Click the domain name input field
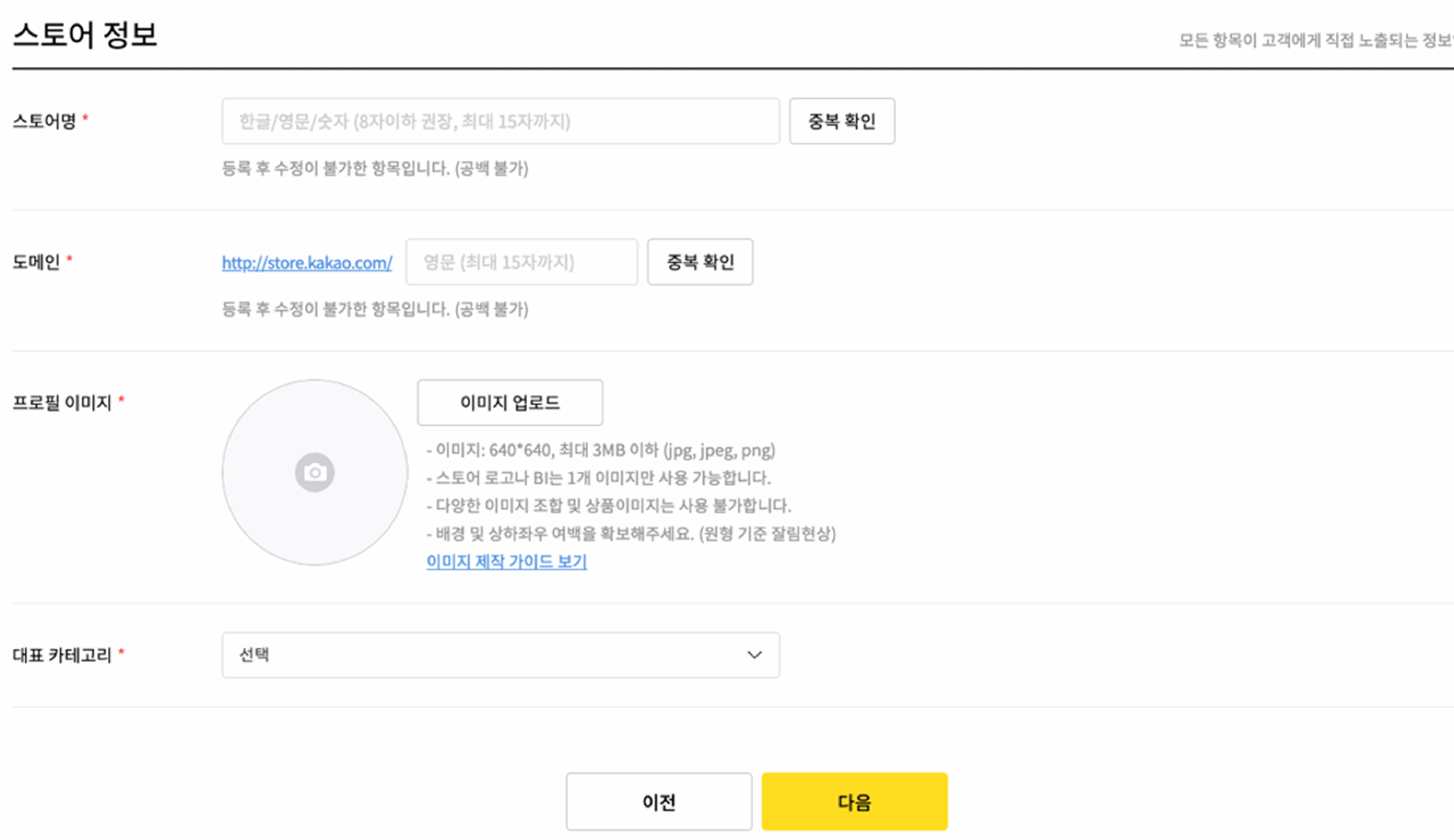Image resolution: width=1454 pixels, height=840 pixels. (x=521, y=261)
